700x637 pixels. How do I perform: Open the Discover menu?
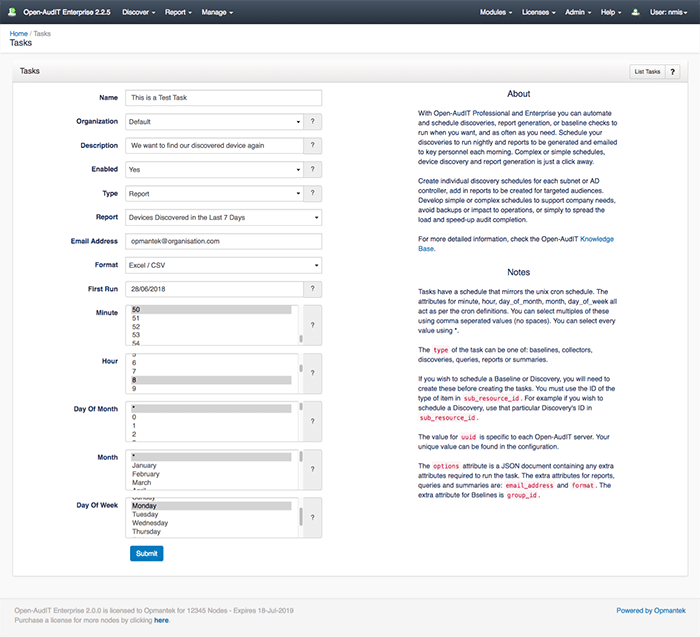pos(138,12)
